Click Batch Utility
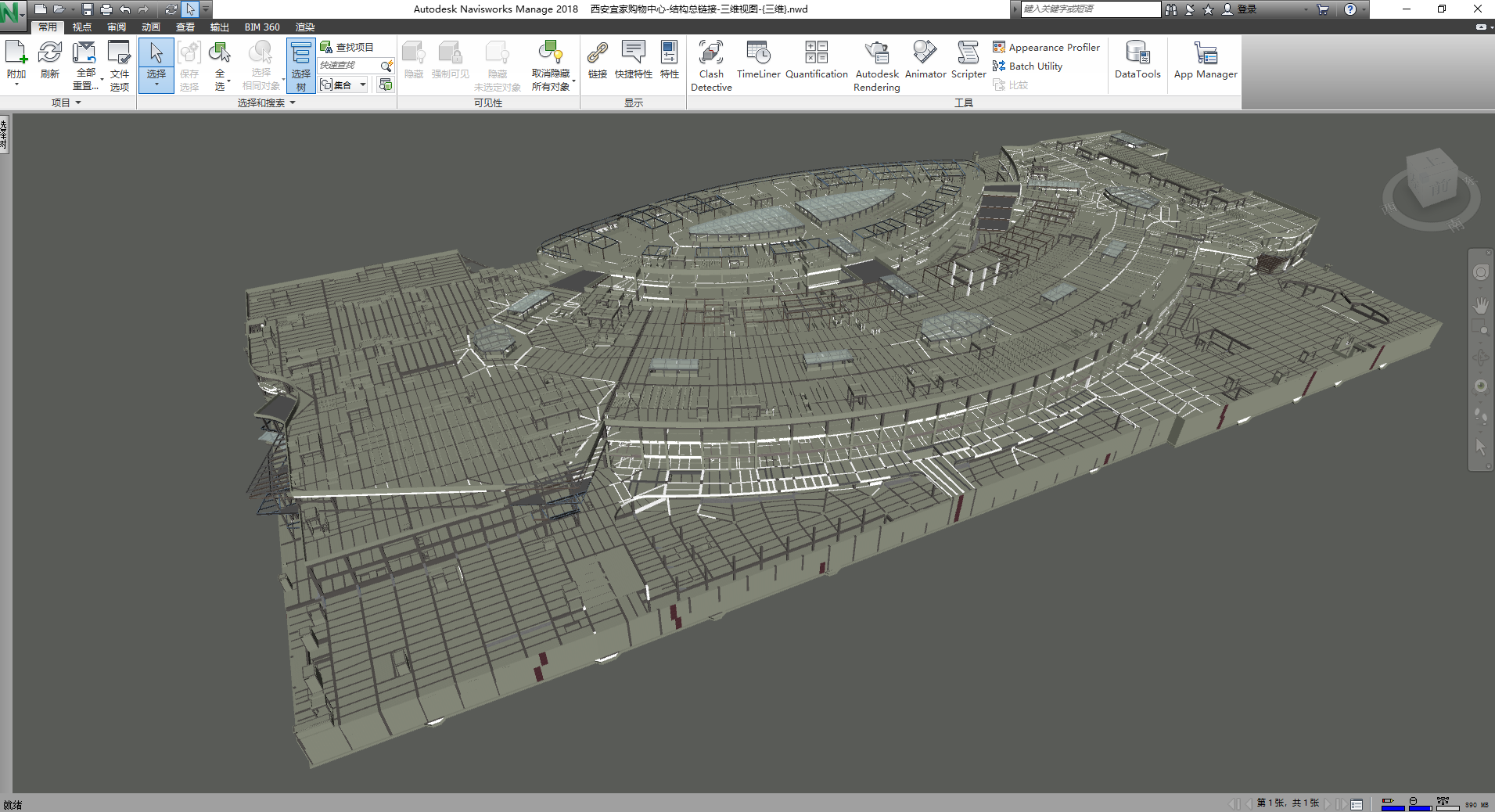This screenshot has height=812, width=1495. (1027, 66)
